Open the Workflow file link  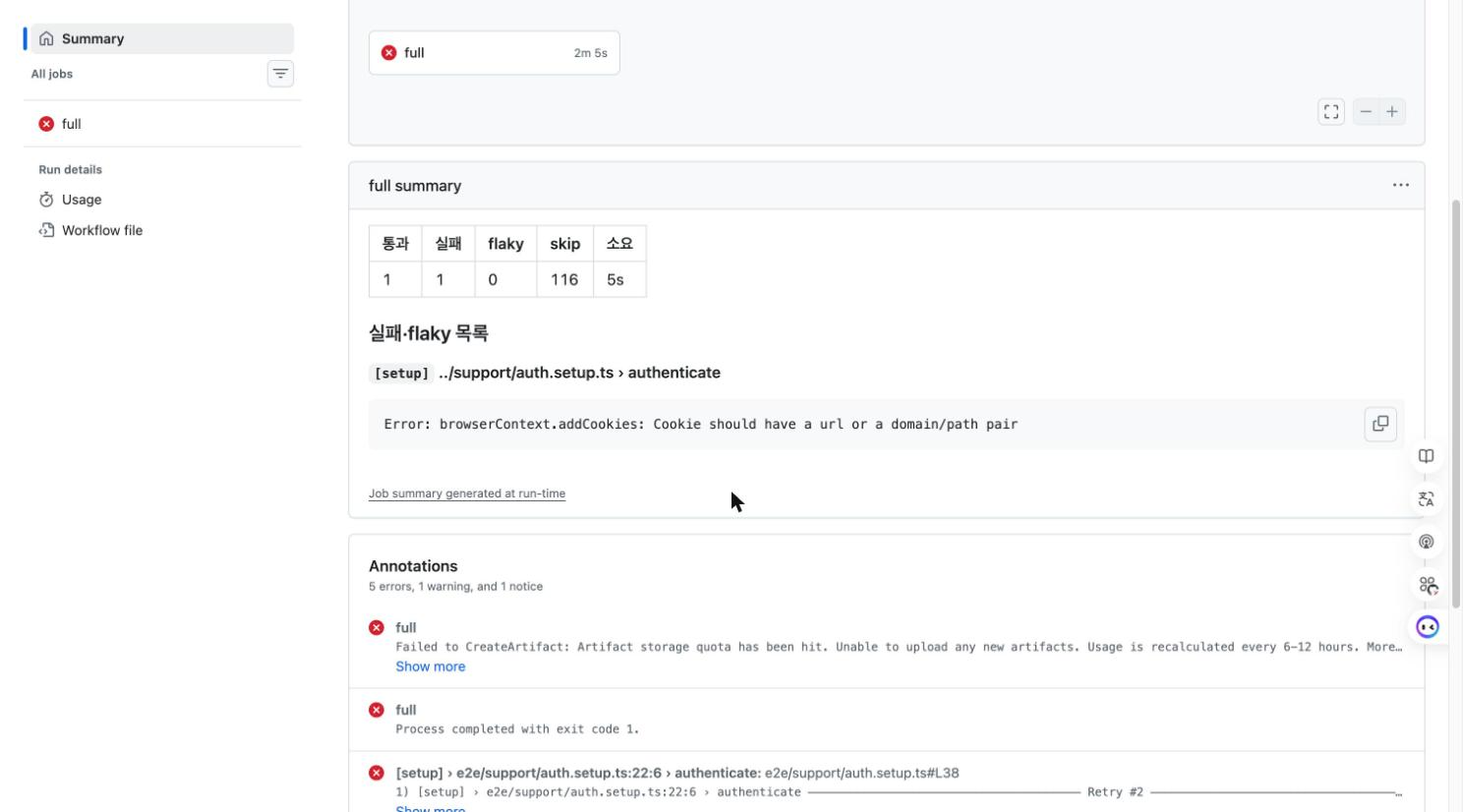(x=102, y=230)
